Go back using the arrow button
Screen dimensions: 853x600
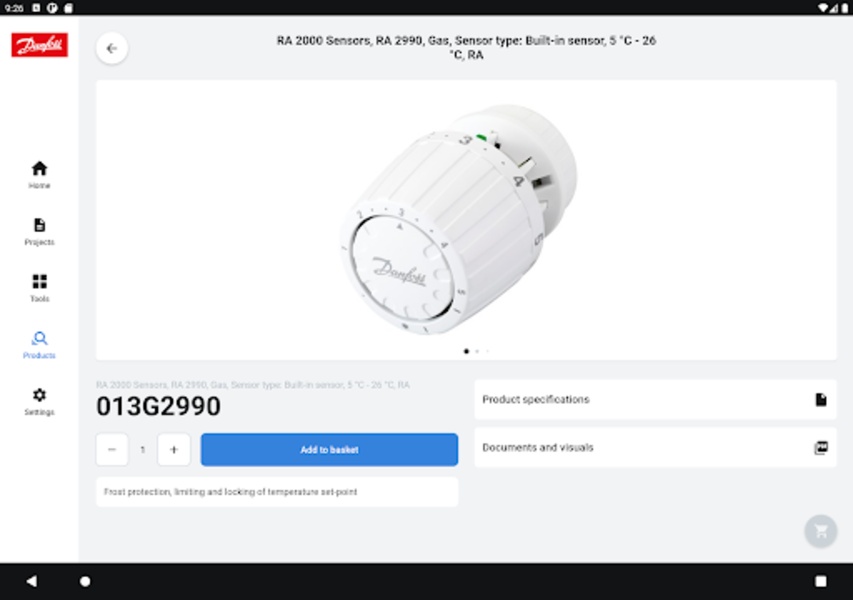(112, 48)
